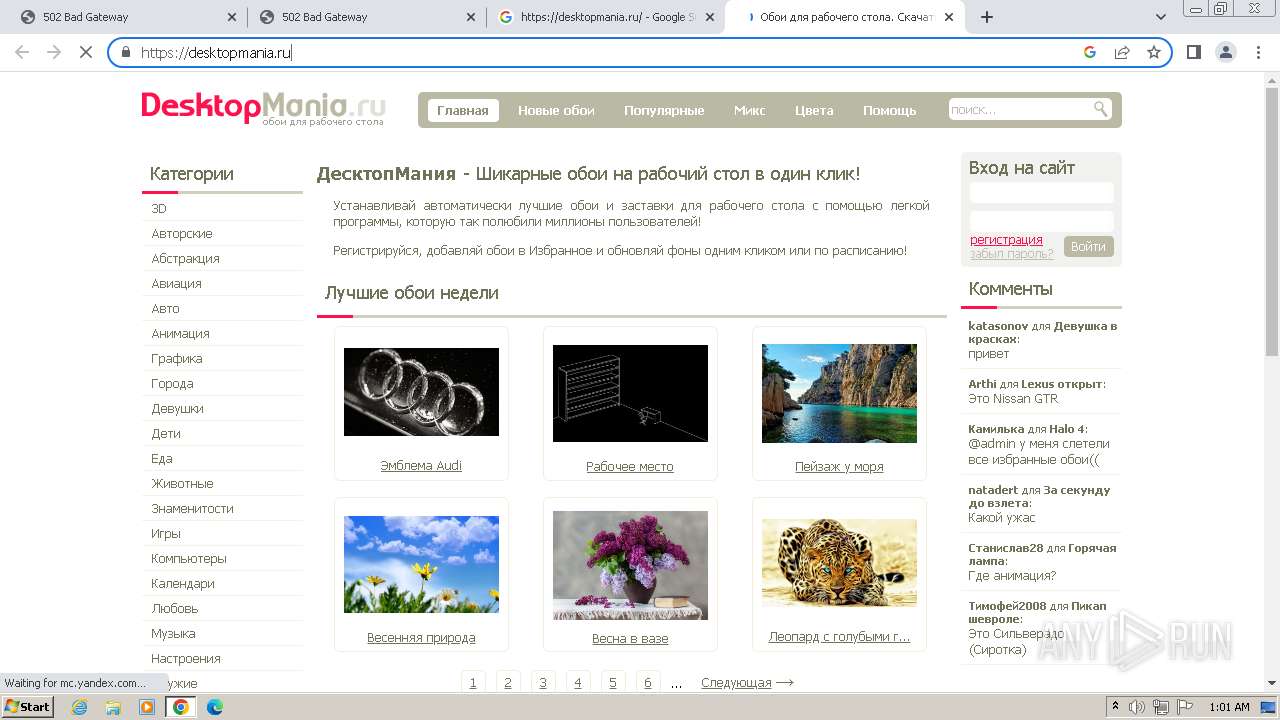
Task: Open the Авторские category
Action: (x=182, y=233)
